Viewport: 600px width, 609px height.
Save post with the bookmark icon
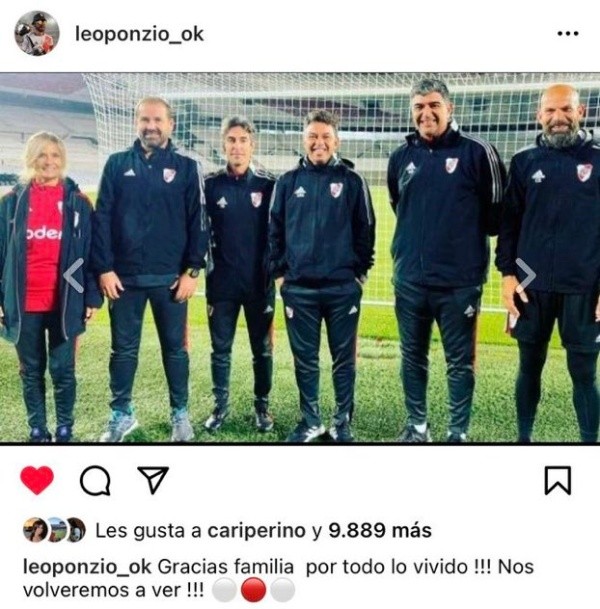pyautogui.click(x=558, y=480)
